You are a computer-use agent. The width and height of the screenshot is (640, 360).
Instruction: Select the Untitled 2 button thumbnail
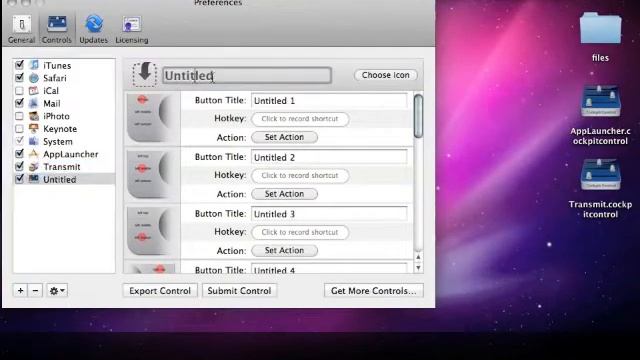150,174
